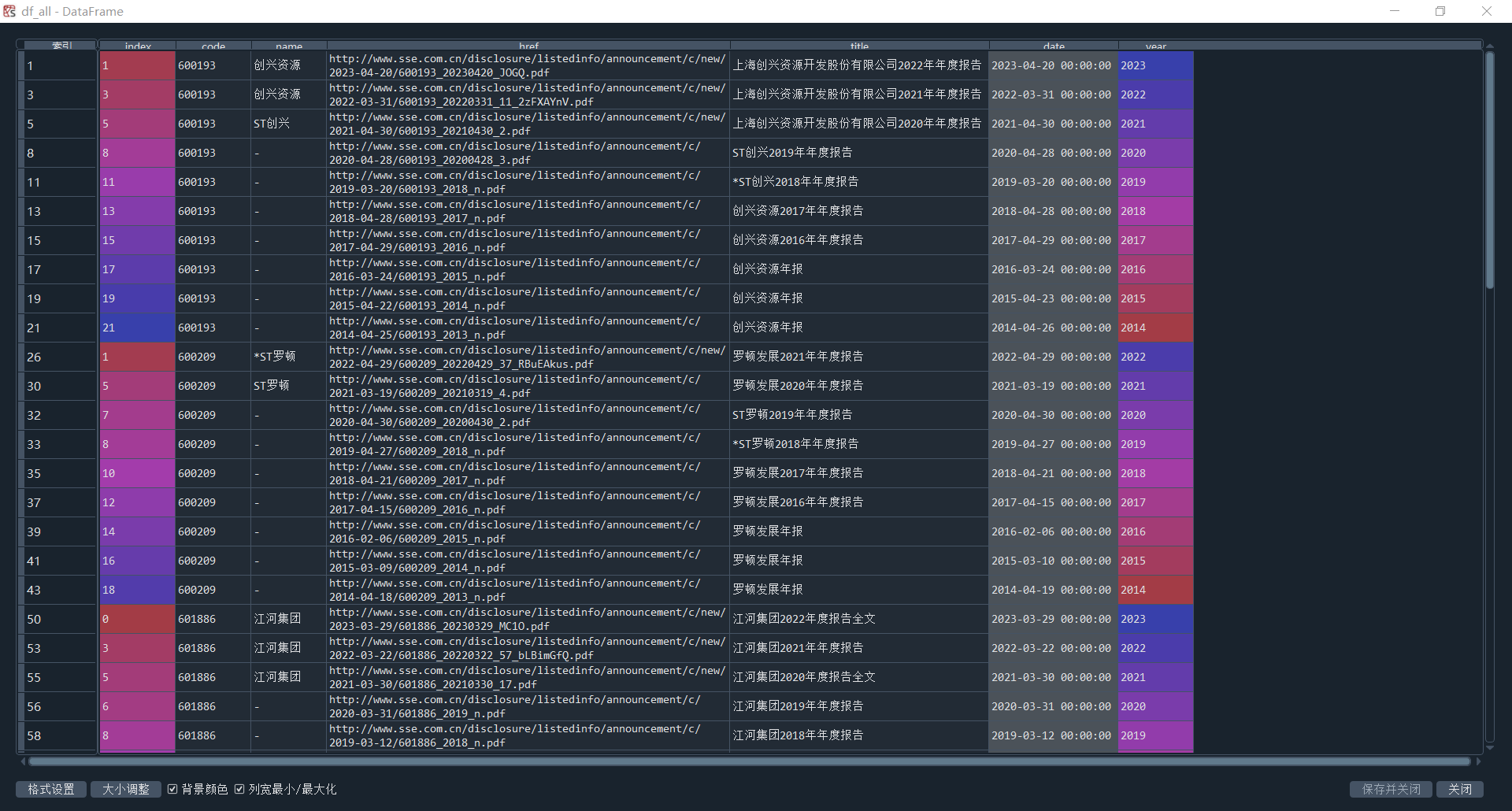Click the scroll down arrow of vertical scrollbar
Viewport: 1512px width, 811px height.
(1490, 748)
